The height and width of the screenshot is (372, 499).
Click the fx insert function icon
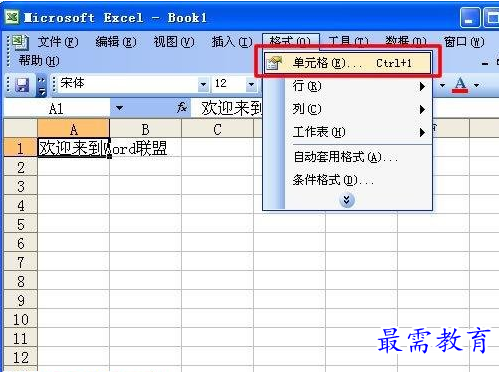click(182, 107)
